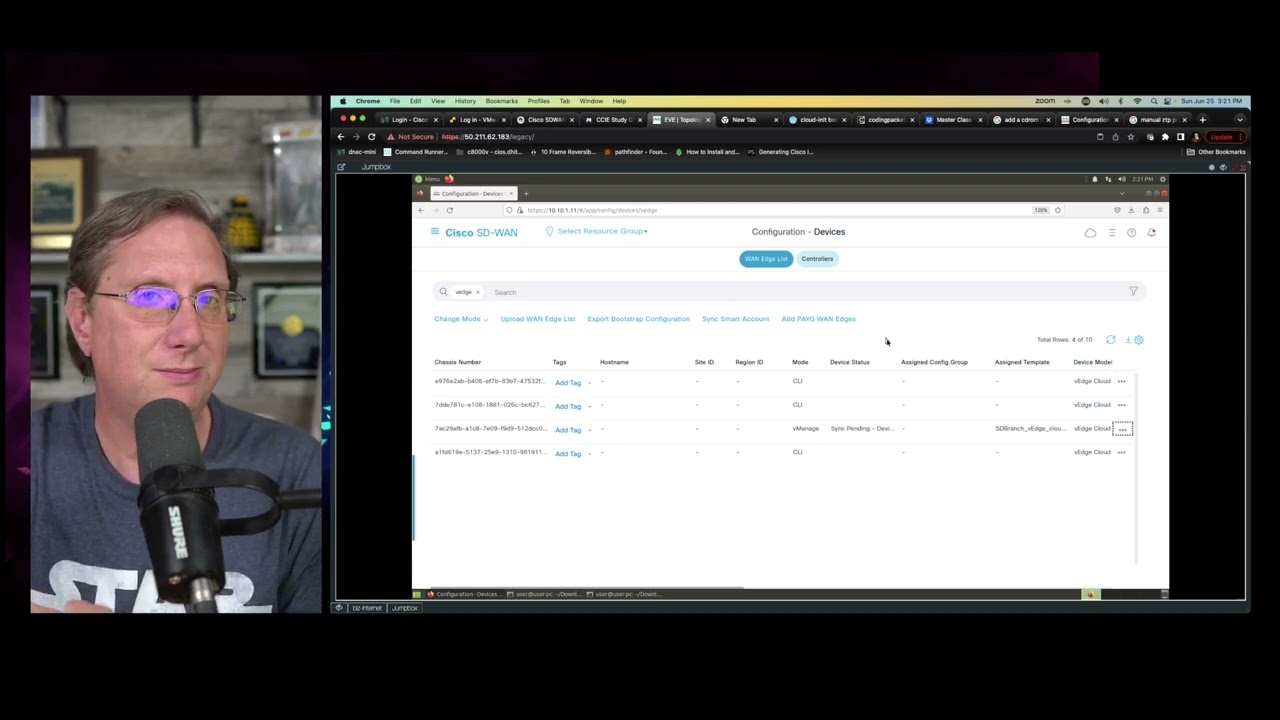Viewport: 1280px width, 720px height.
Task: Expand tag dropdown for a1fd619e row
Action: [589, 453]
